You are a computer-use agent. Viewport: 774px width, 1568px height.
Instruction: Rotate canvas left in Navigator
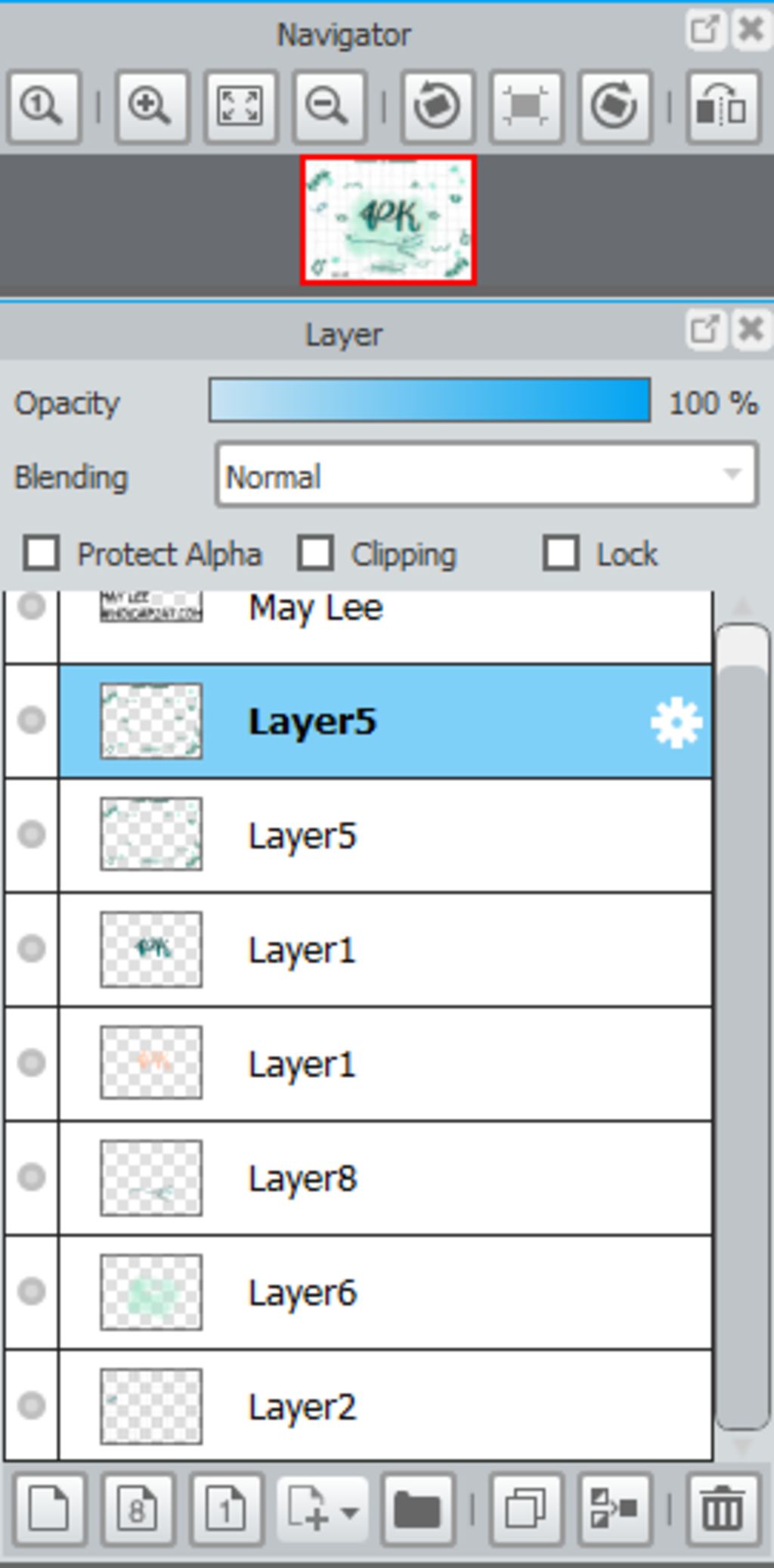(x=438, y=107)
